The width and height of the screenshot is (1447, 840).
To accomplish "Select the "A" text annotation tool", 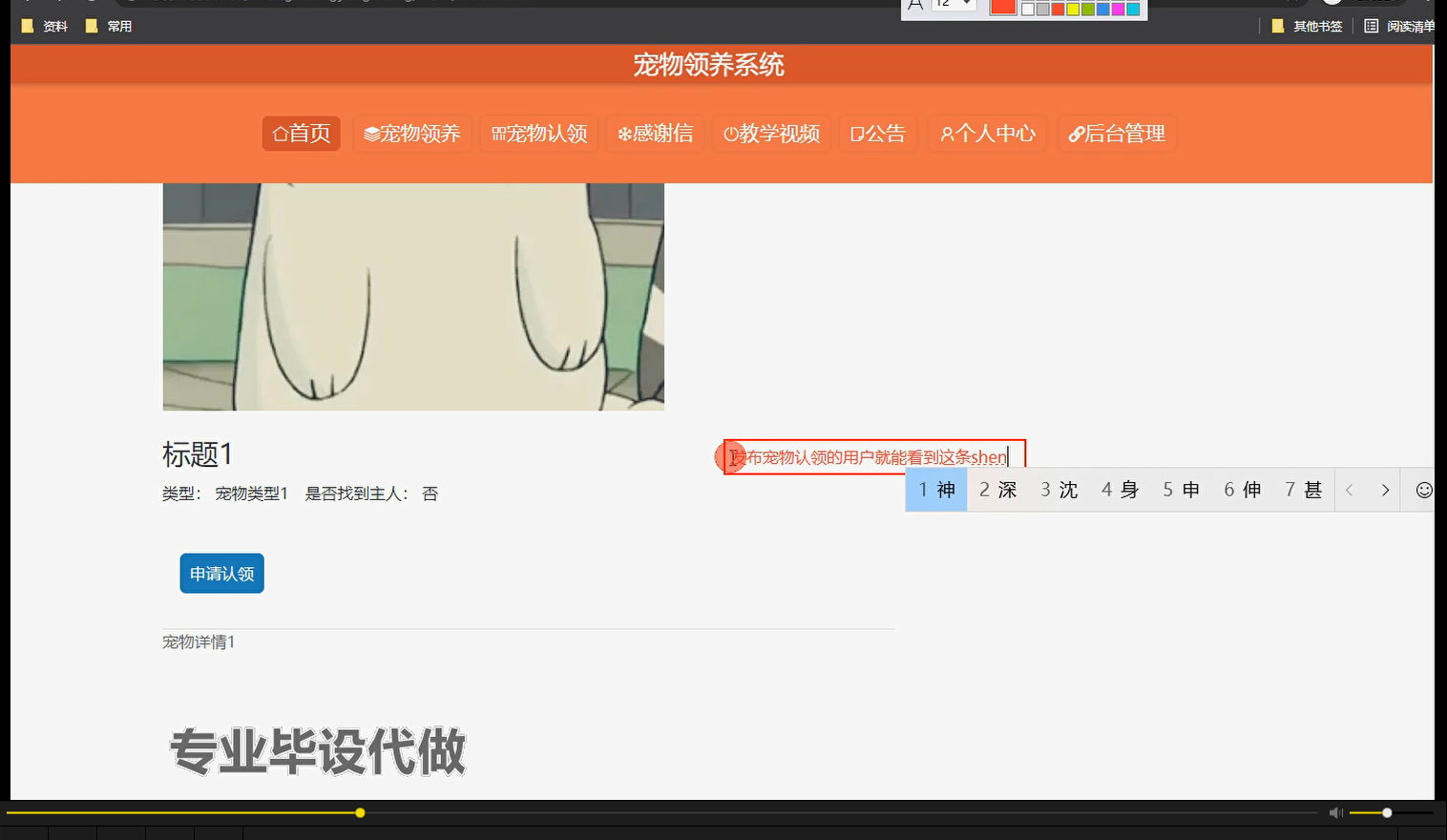I will [915, 7].
